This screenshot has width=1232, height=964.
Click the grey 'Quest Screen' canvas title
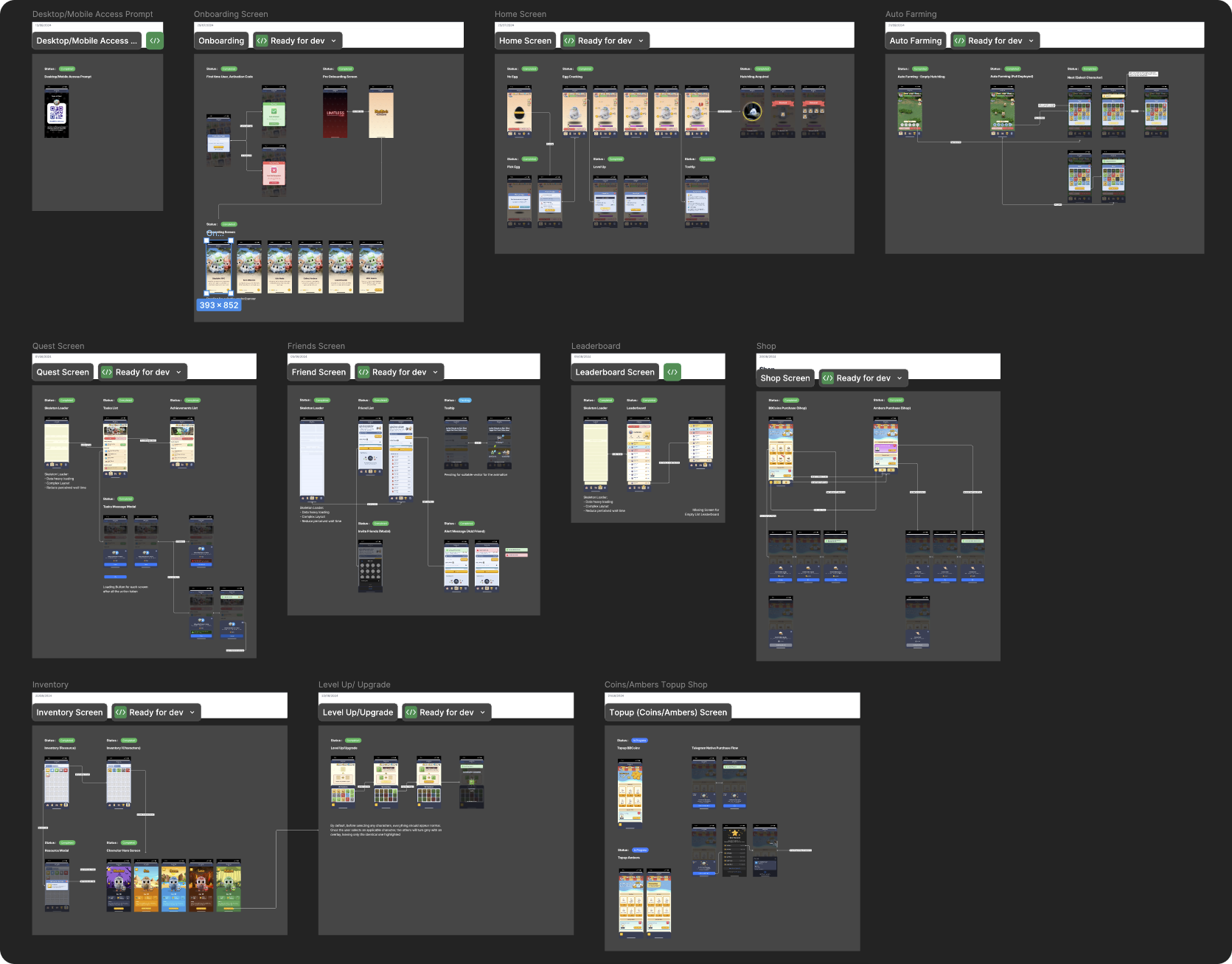pyautogui.click(x=58, y=346)
